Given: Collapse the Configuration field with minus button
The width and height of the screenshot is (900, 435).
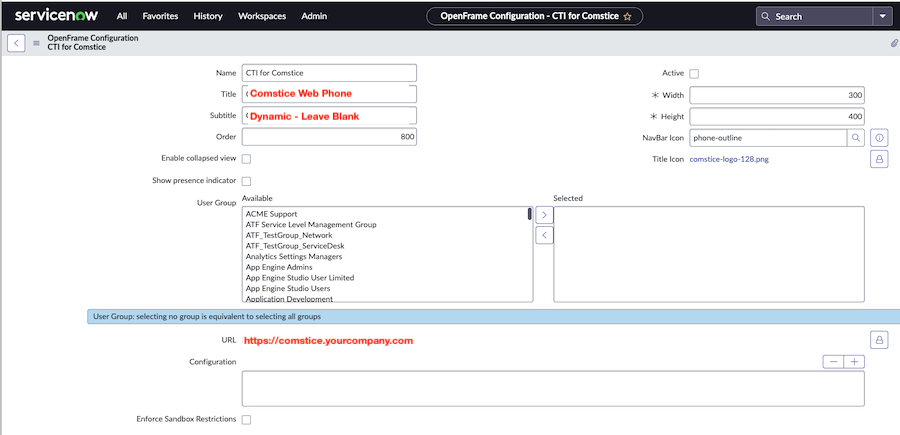Looking at the screenshot, I should [x=834, y=362].
